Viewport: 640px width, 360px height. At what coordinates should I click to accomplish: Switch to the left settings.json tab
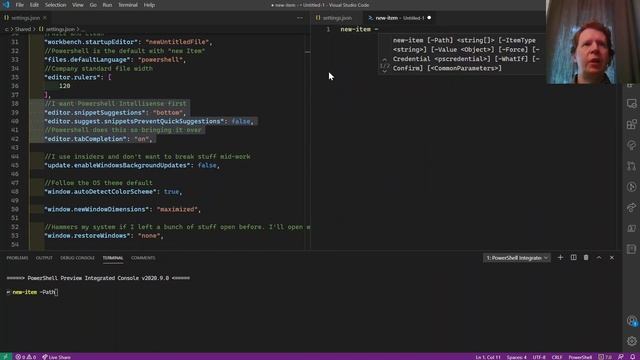(24, 18)
